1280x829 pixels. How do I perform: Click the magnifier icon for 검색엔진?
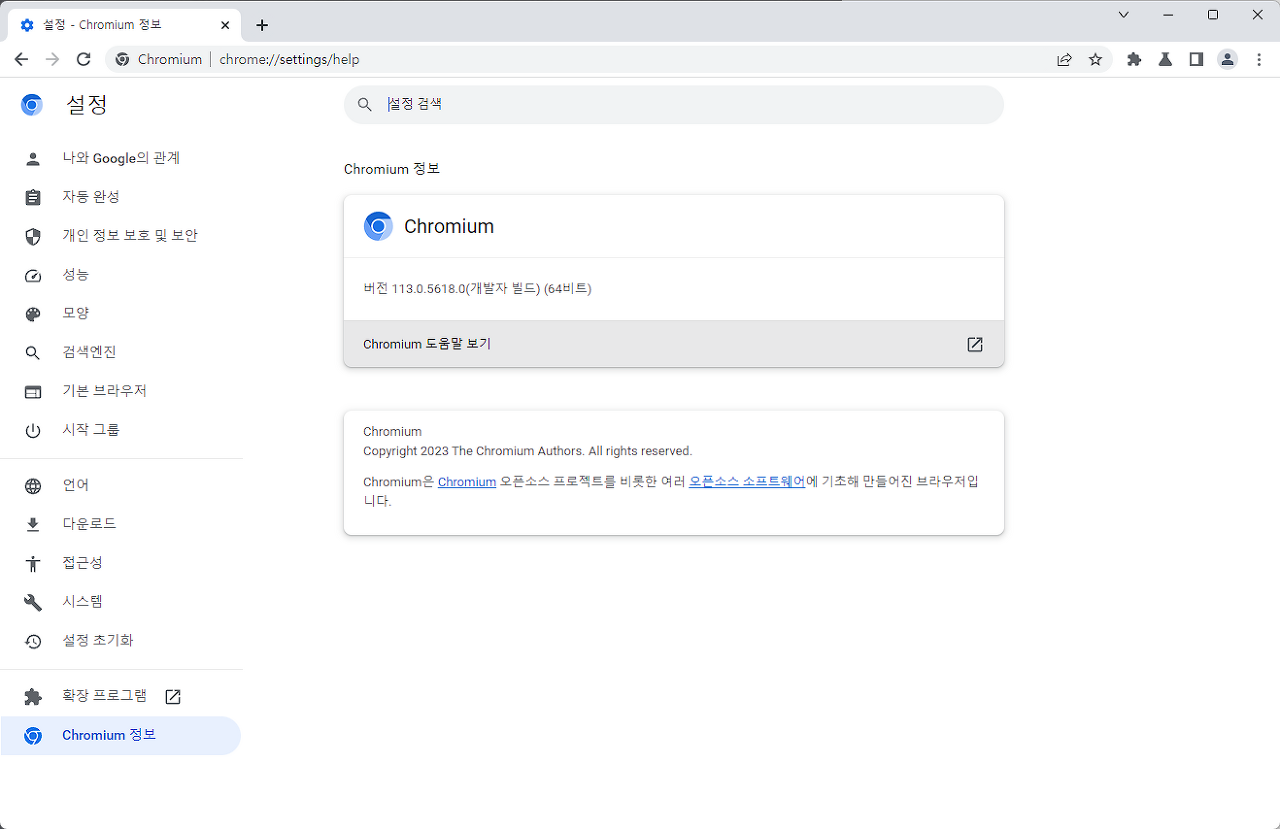(x=33, y=353)
